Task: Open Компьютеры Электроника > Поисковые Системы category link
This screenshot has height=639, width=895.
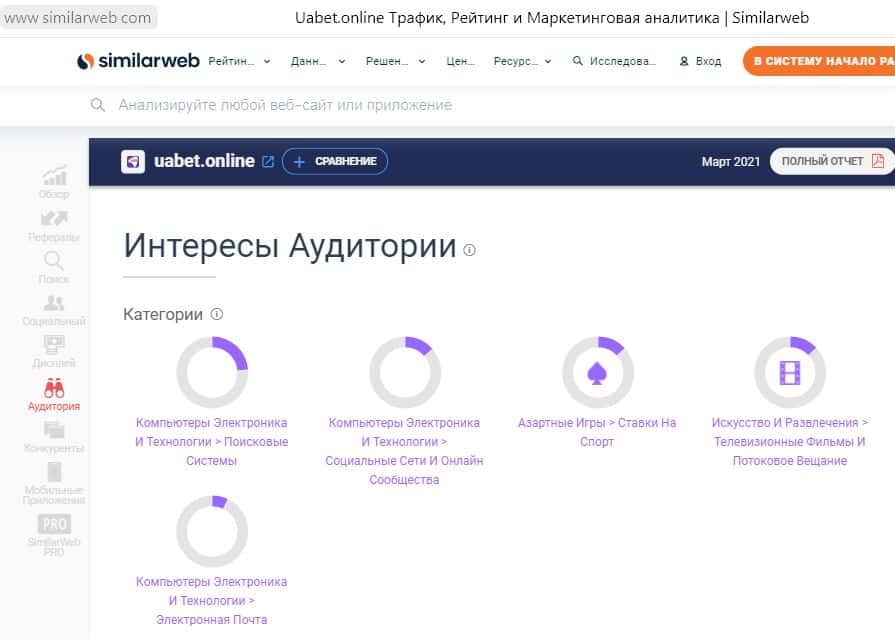Action: 212,441
